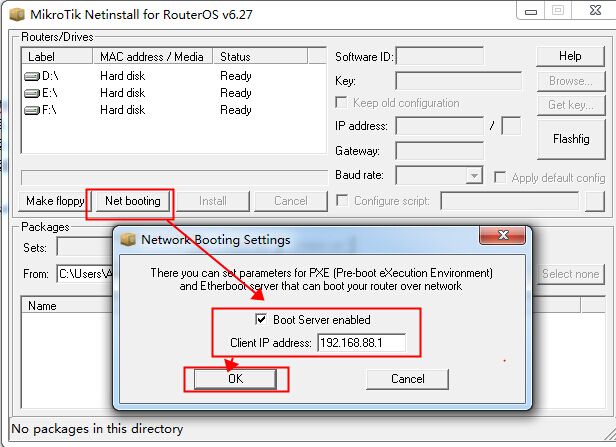The width and height of the screenshot is (616, 447).
Task: Click the Gateway input field
Action: 440,151
